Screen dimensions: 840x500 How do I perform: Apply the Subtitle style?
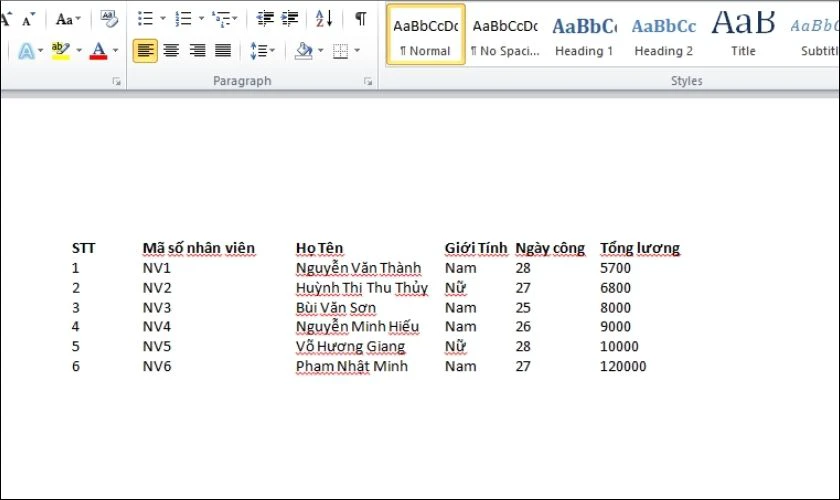(813, 34)
